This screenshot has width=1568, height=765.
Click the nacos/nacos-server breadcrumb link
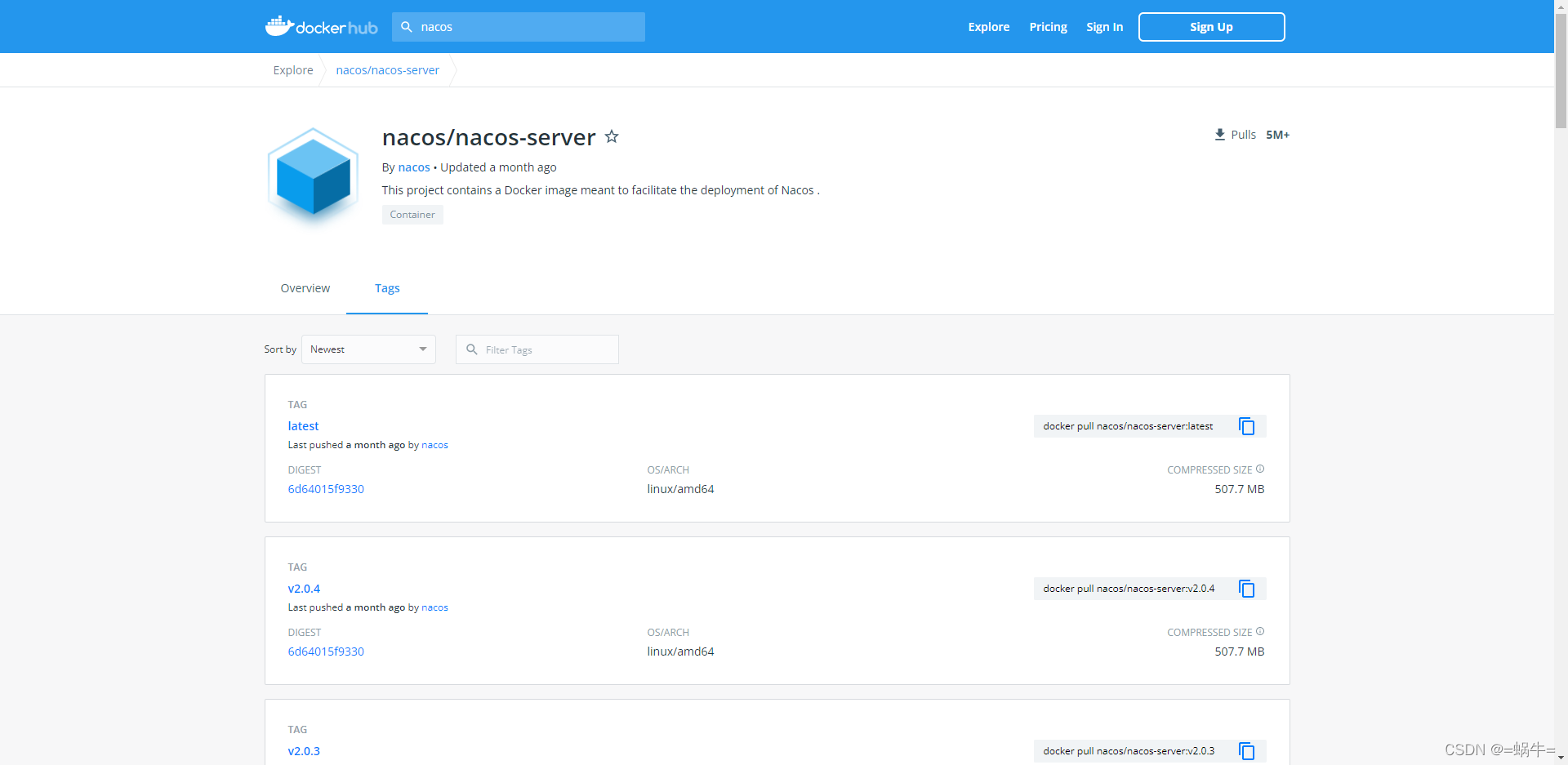tap(387, 70)
